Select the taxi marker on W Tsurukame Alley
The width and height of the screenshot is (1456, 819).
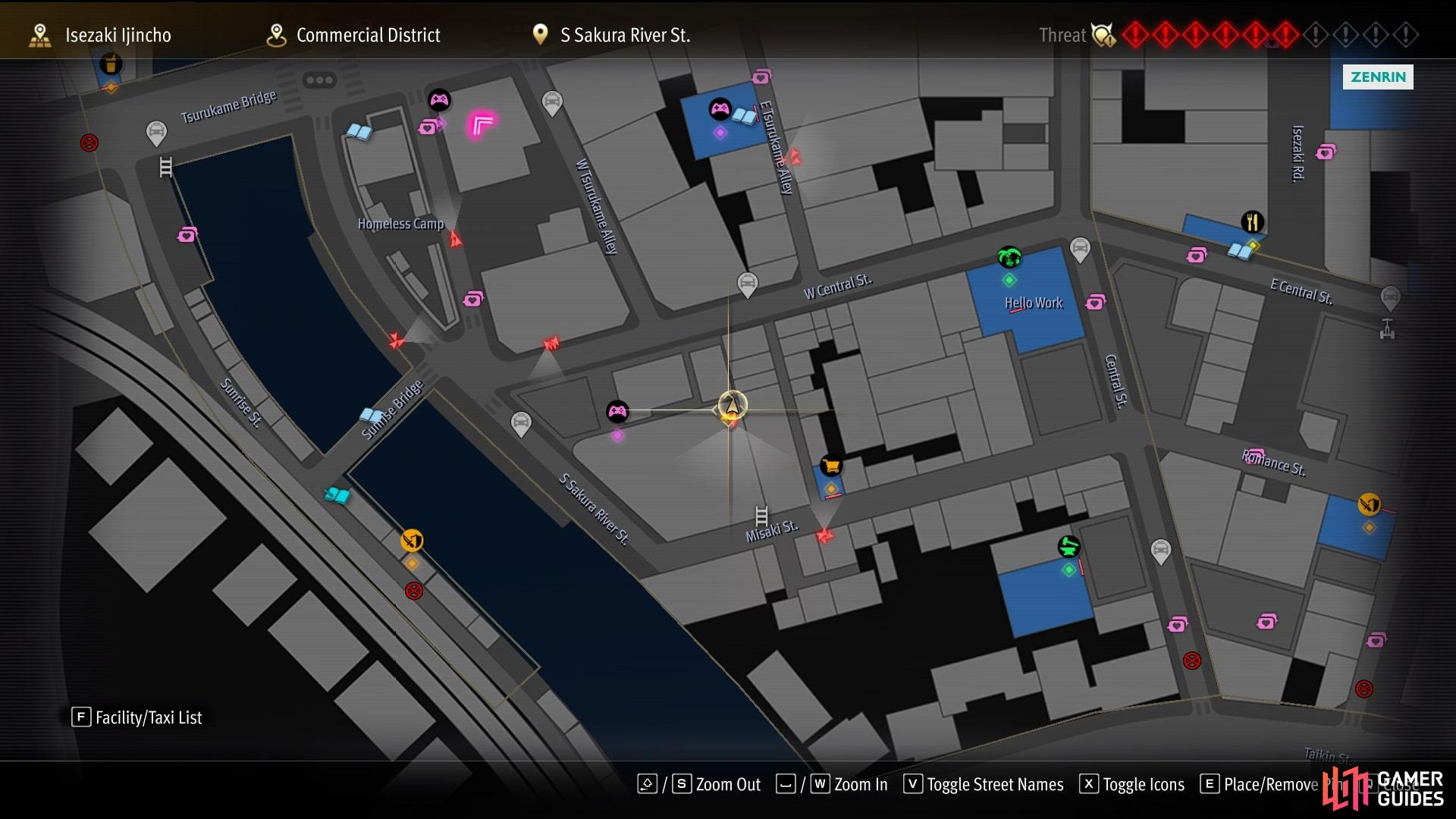(x=552, y=103)
